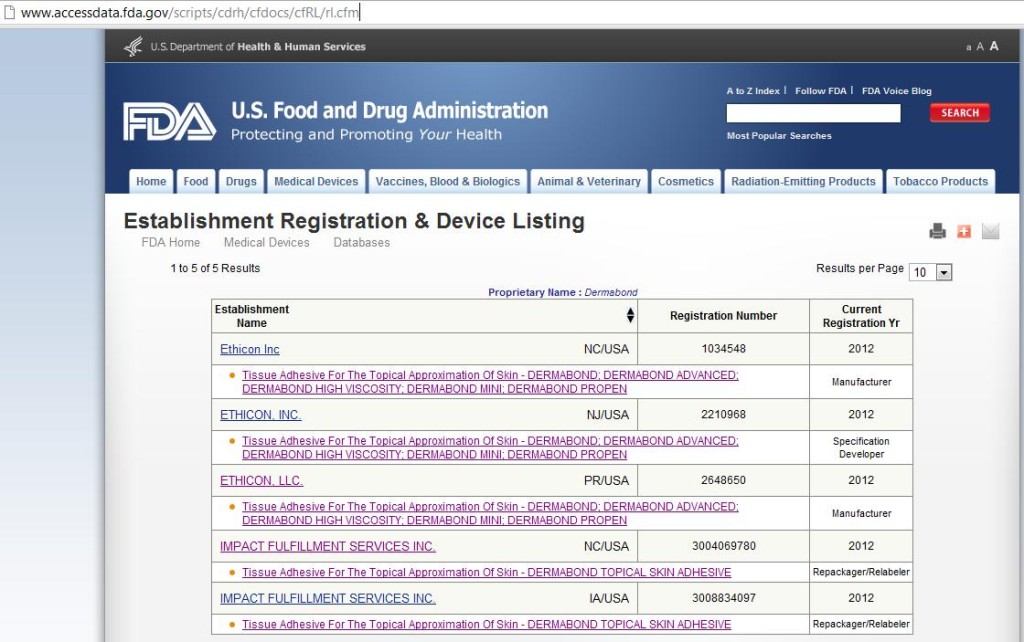Image resolution: width=1024 pixels, height=642 pixels.
Task: Open FDA Voice Blog link
Action: (x=897, y=91)
